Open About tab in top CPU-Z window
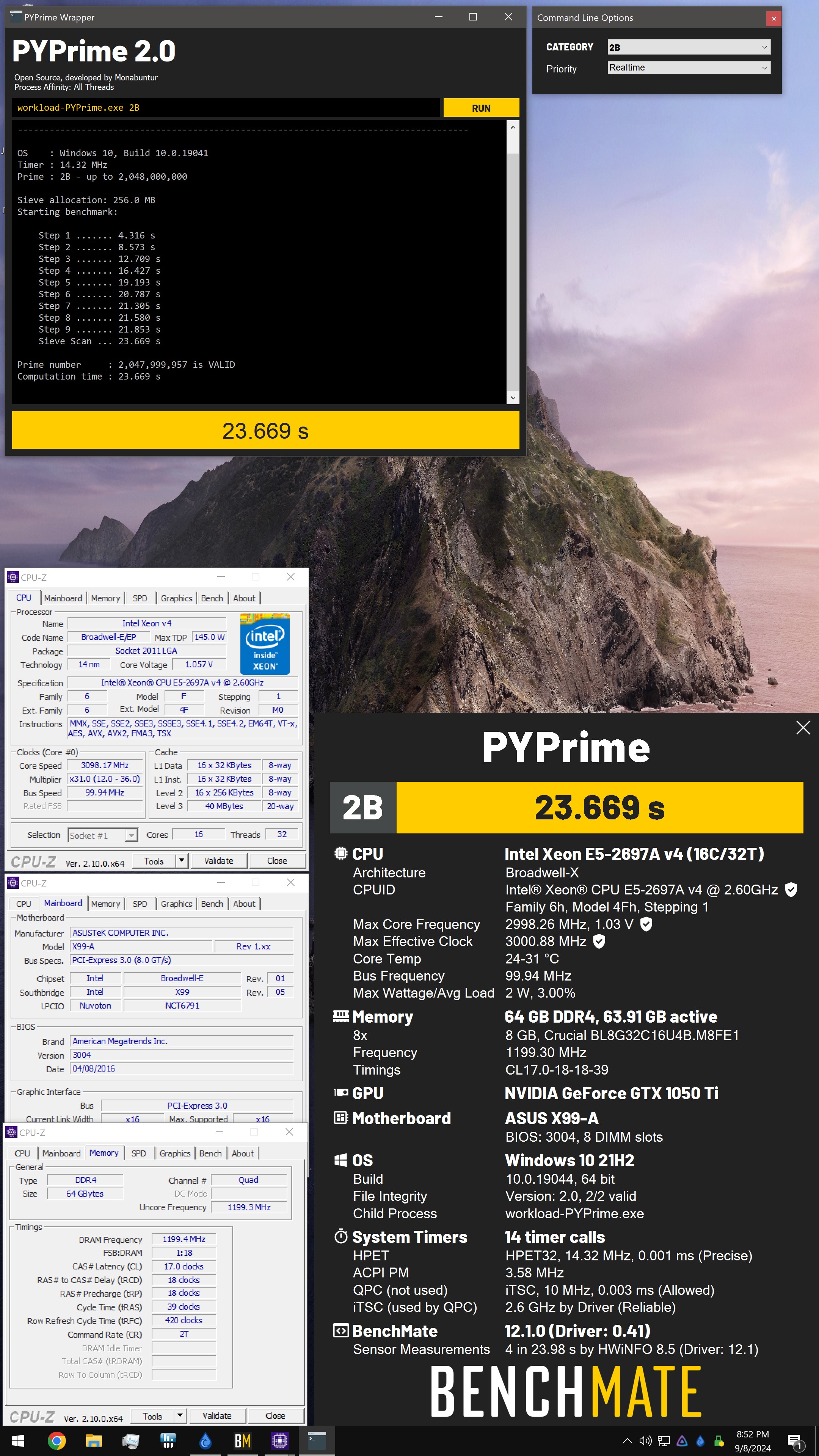The image size is (819, 1456). [x=244, y=598]
